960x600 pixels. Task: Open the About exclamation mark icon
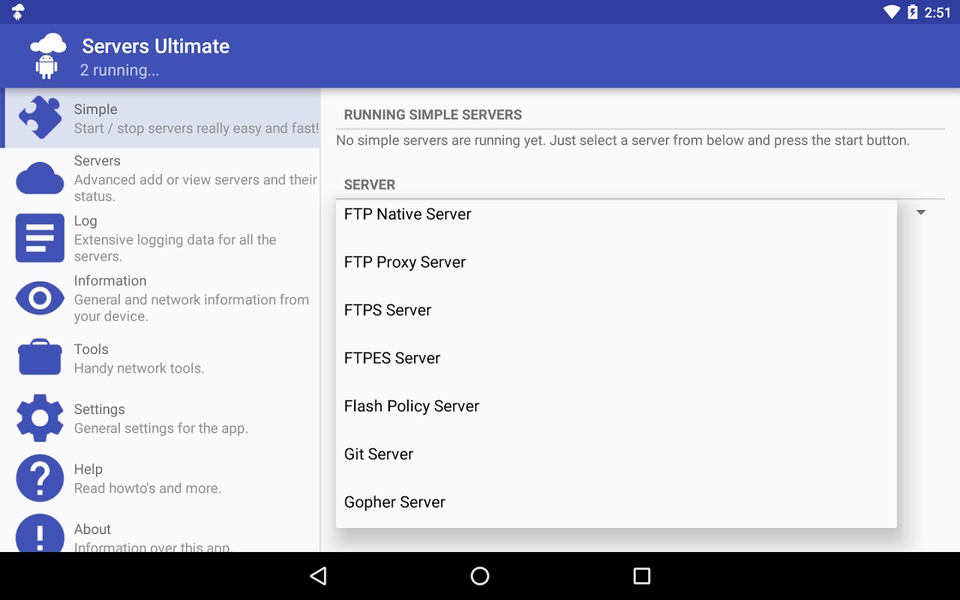pos(40,533)
